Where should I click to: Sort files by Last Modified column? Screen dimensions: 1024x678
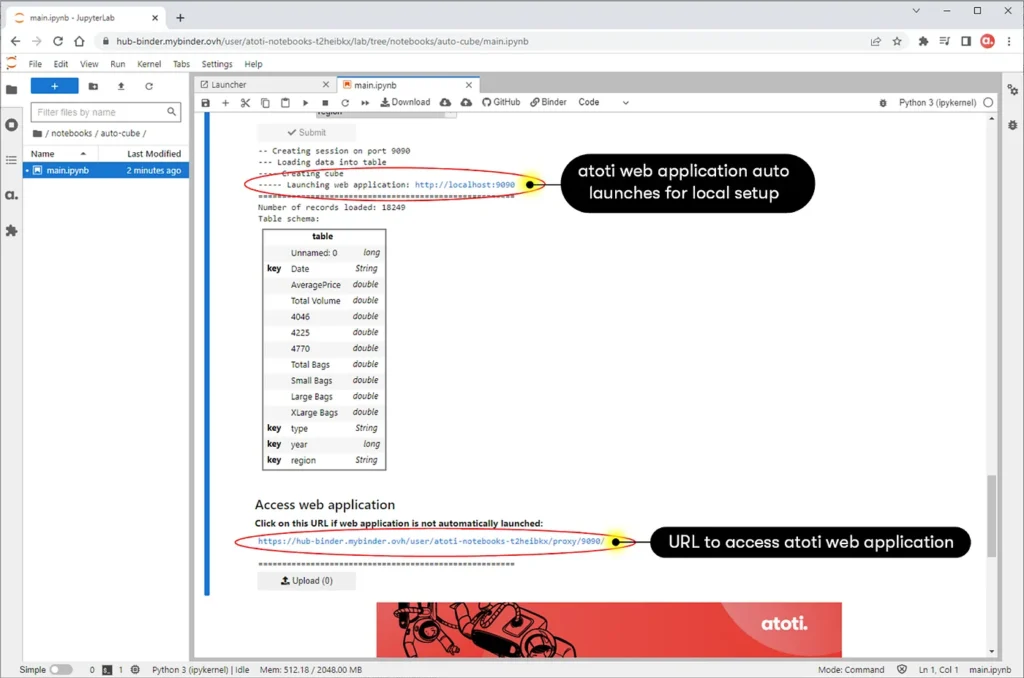[144, 153]
